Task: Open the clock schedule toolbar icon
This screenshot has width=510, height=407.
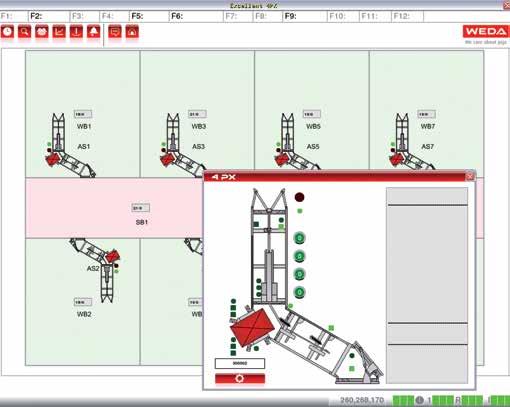Action: (x=7, y=32)
